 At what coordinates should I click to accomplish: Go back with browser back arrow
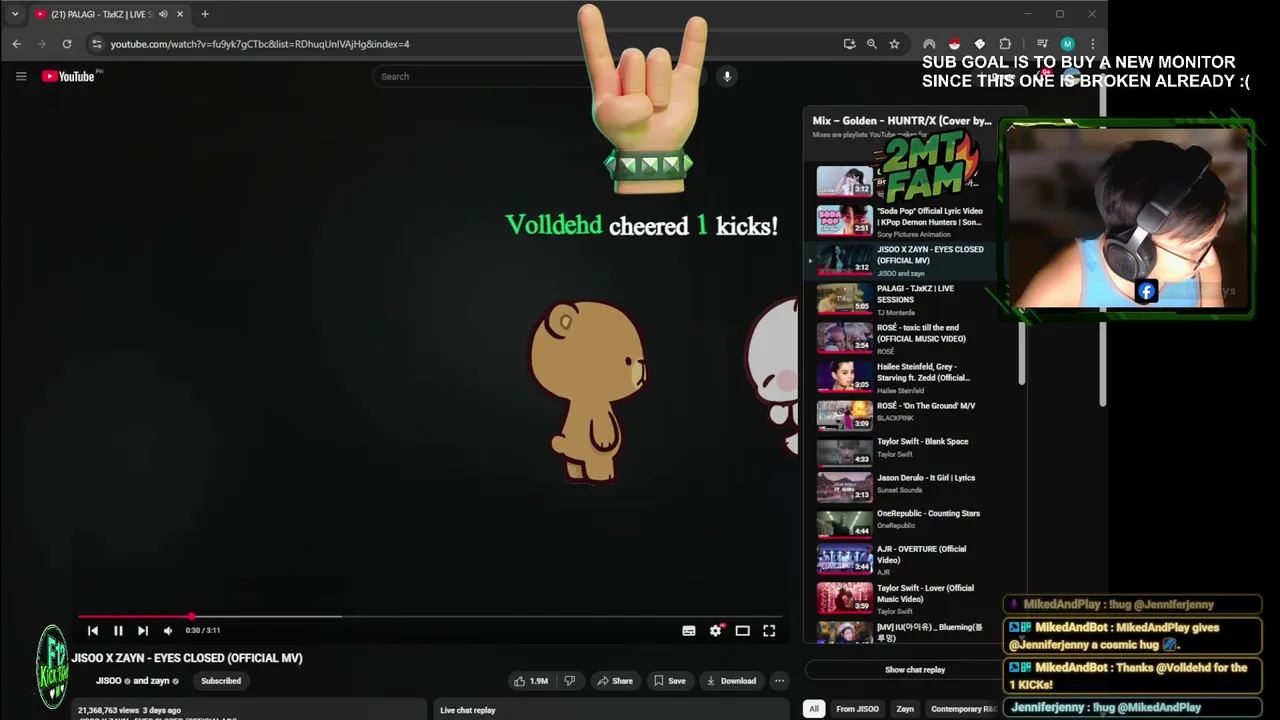[17, 44]
